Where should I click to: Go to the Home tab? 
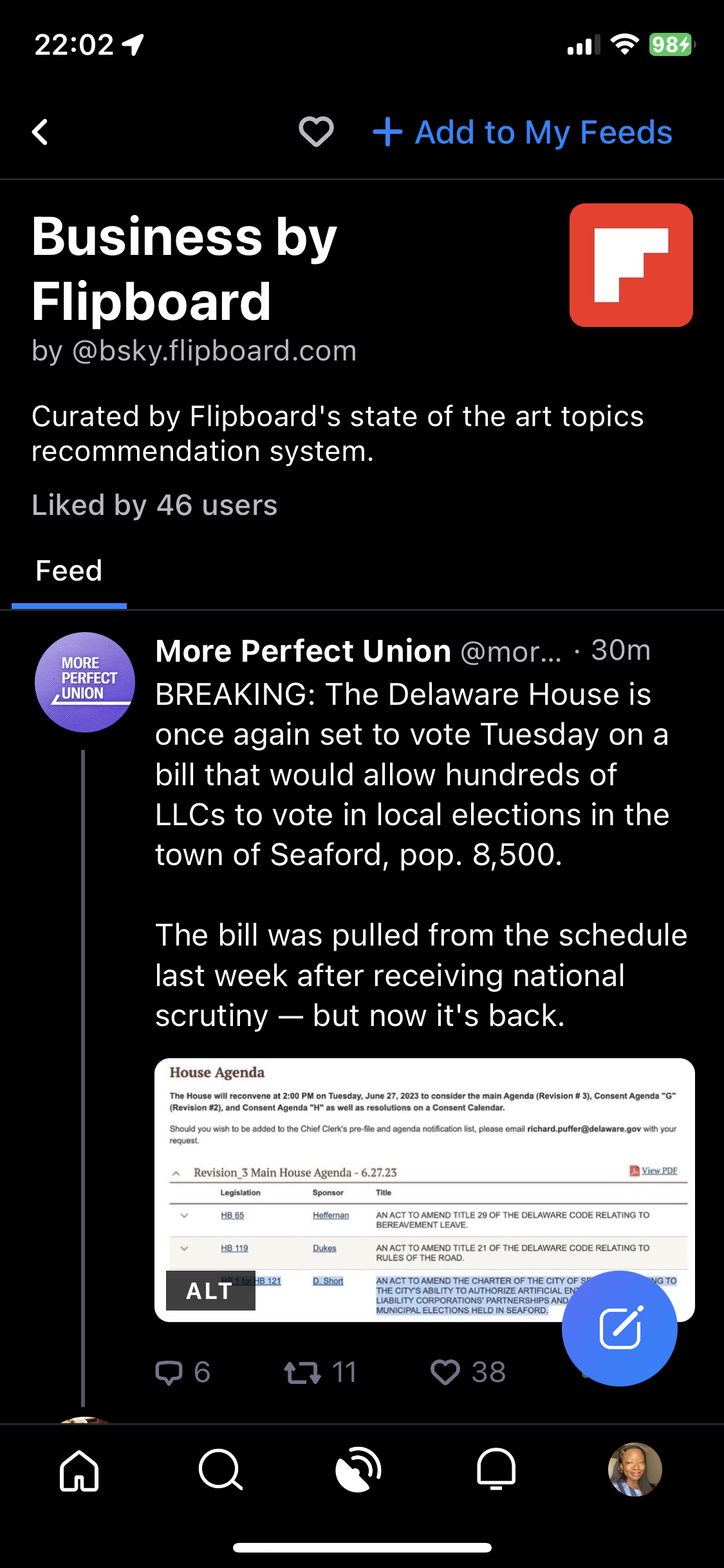point(79,1470)
